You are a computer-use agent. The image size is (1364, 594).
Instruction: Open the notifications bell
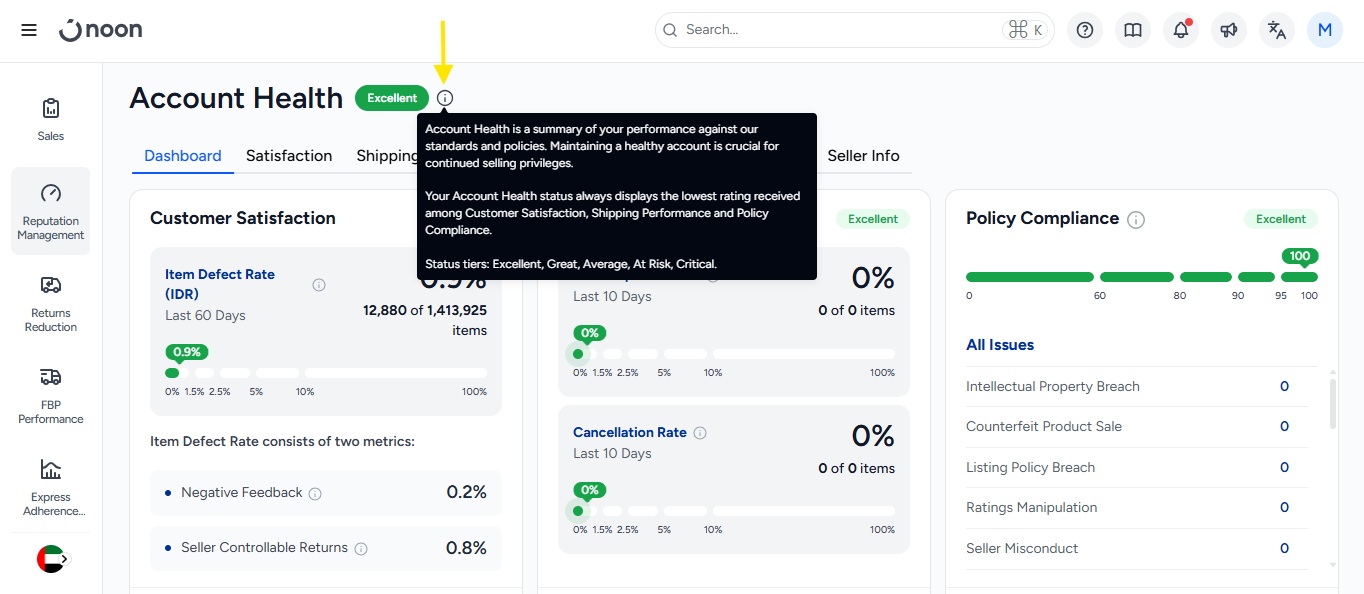(x=1181, y=30)
